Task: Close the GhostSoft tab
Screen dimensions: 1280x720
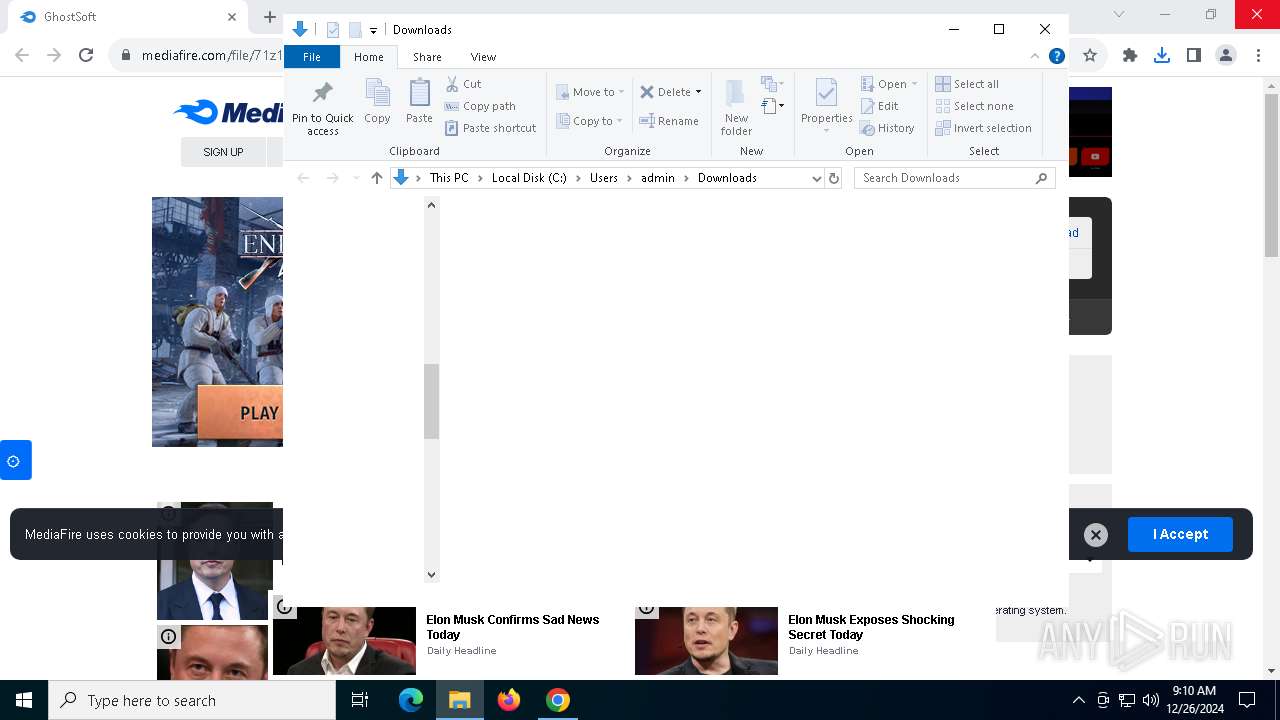Action: 232,17
